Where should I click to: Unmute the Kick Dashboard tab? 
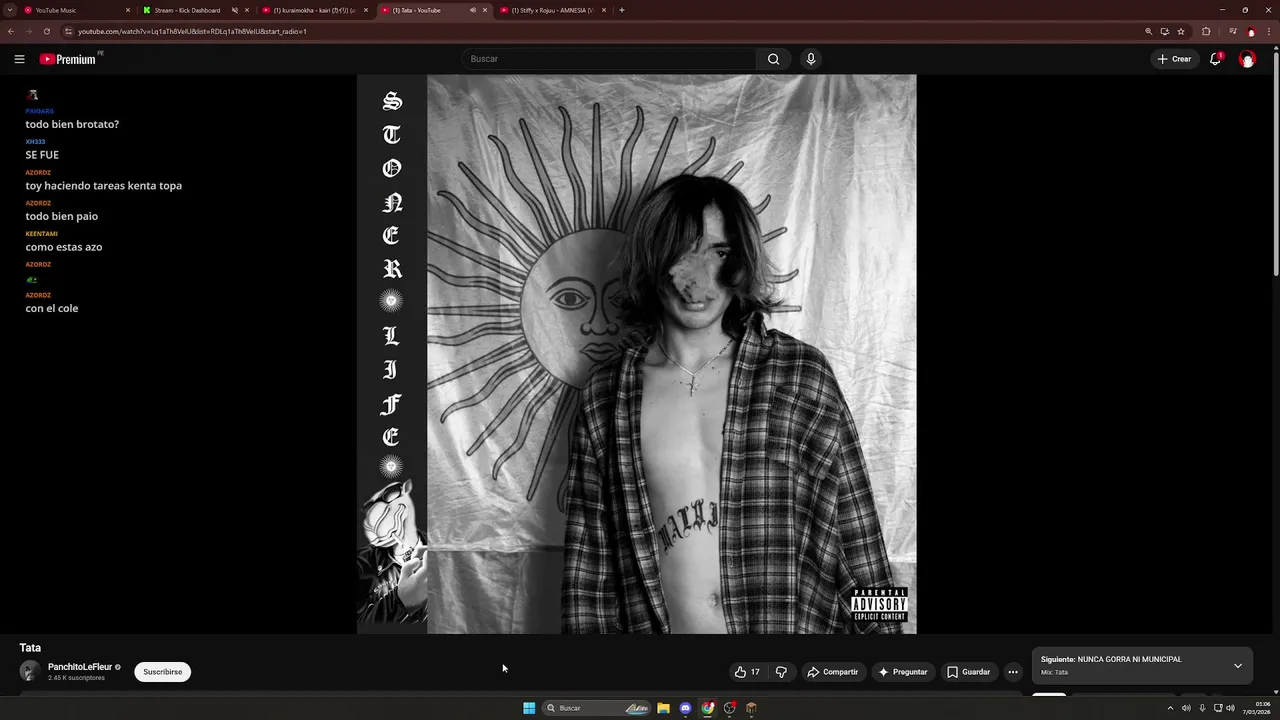tap(235, 10)
